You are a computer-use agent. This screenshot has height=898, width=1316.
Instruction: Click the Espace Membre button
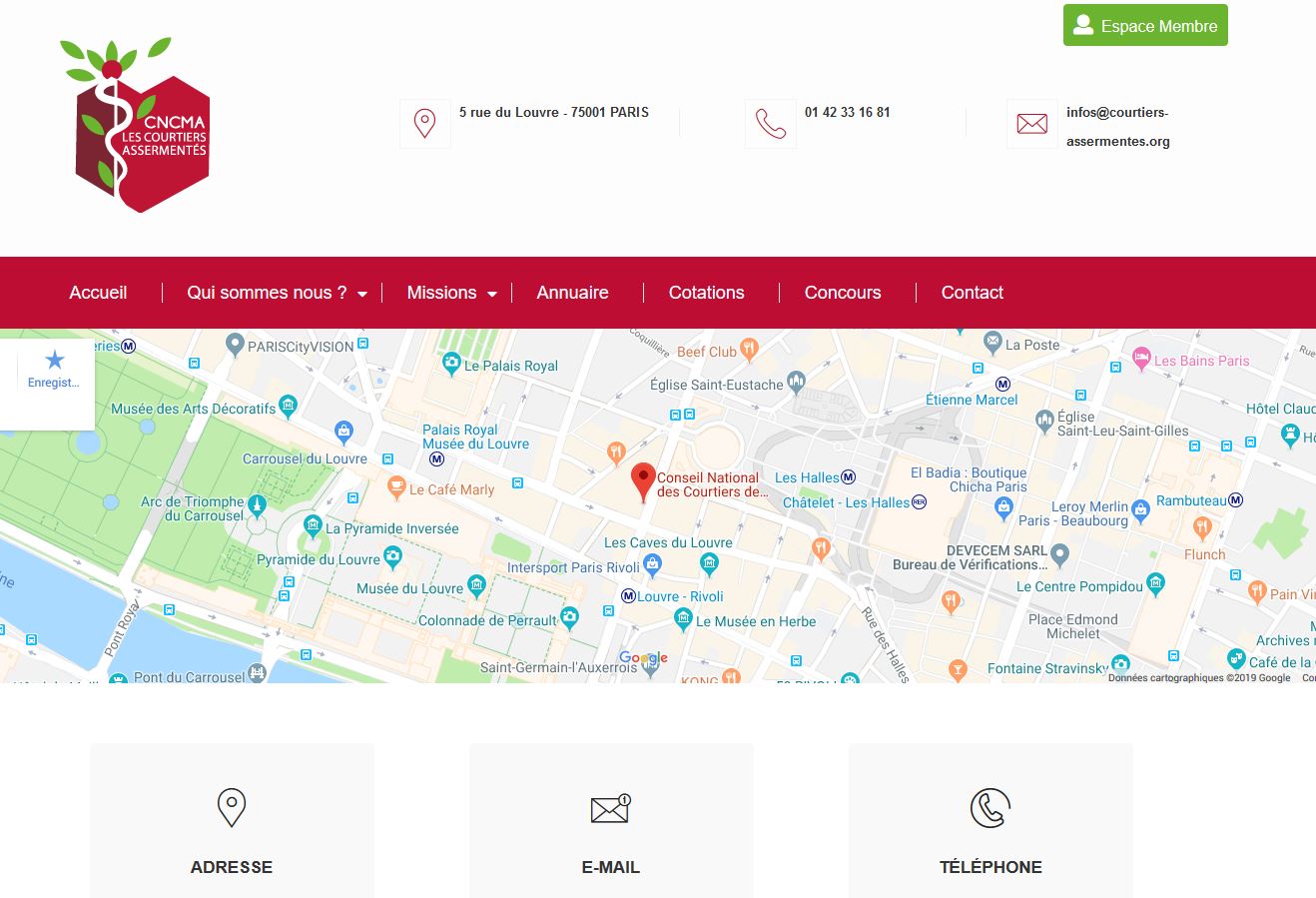click(1145, 26)
